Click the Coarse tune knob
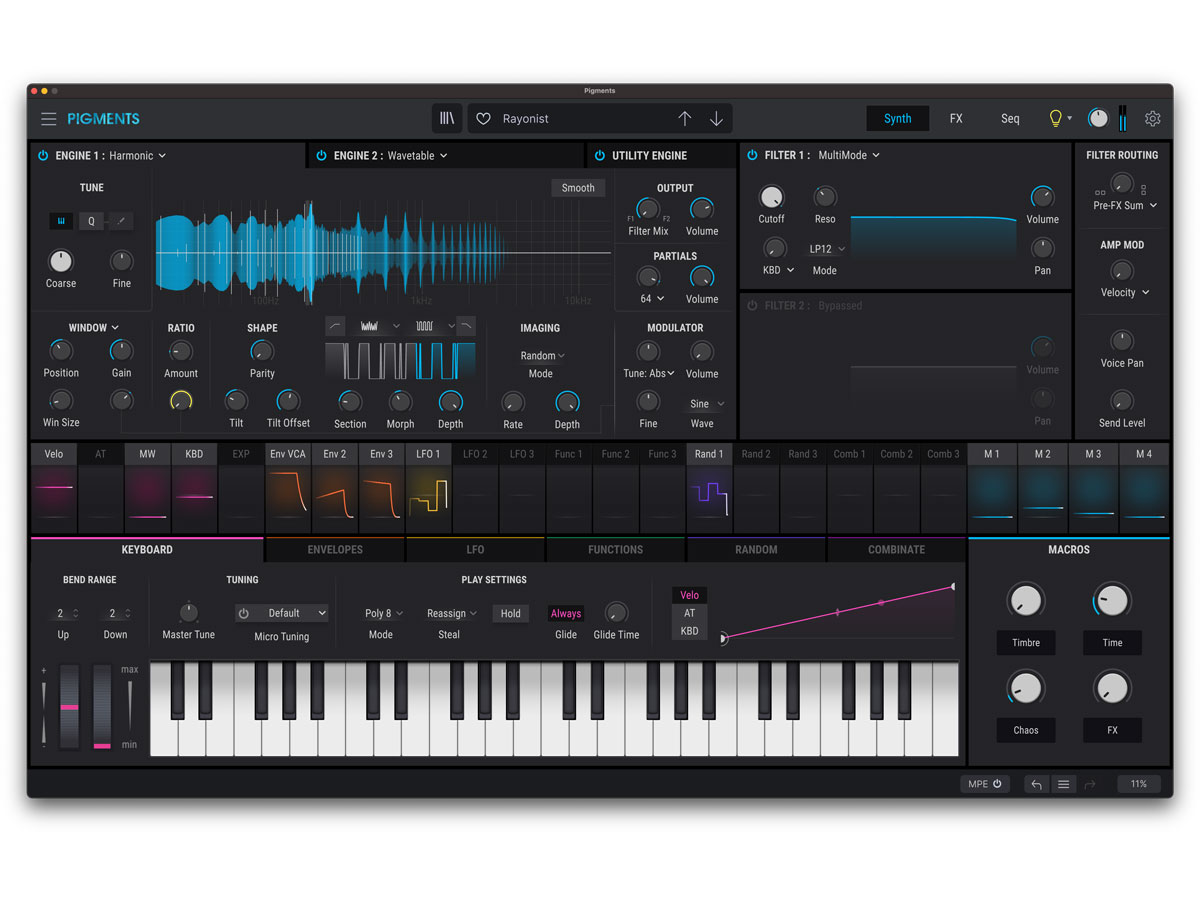The height and width of the screenshot is (900, 1200). point(61,261)
